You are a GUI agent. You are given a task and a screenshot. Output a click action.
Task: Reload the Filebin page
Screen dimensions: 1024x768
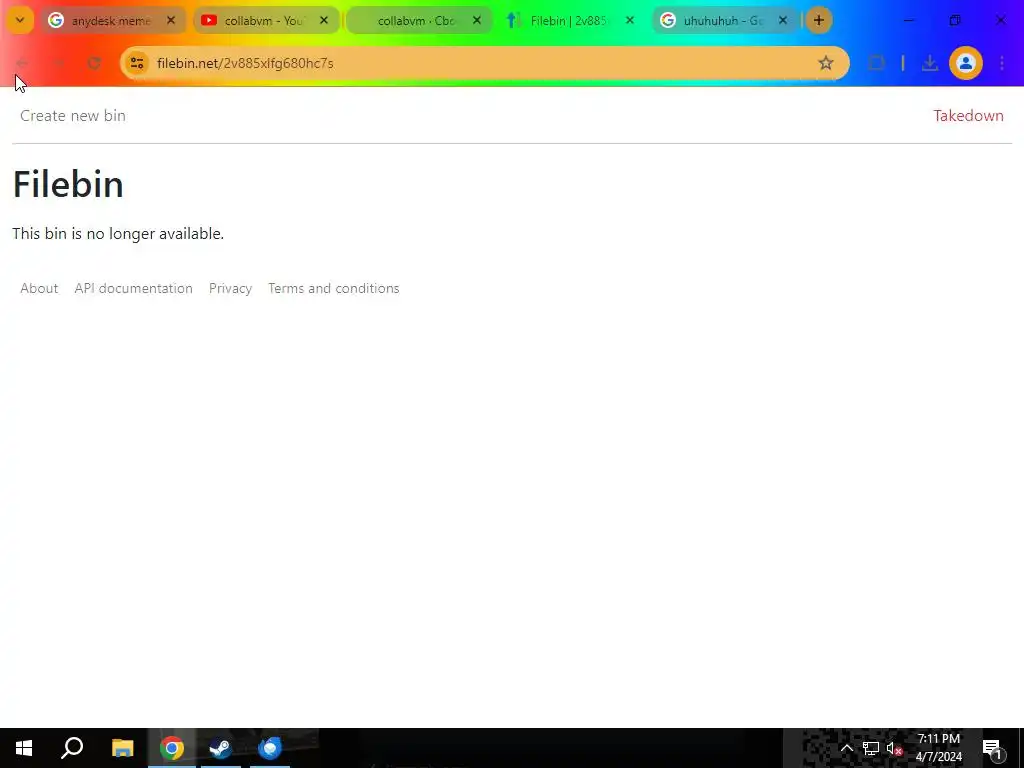[x=94, y=63]
